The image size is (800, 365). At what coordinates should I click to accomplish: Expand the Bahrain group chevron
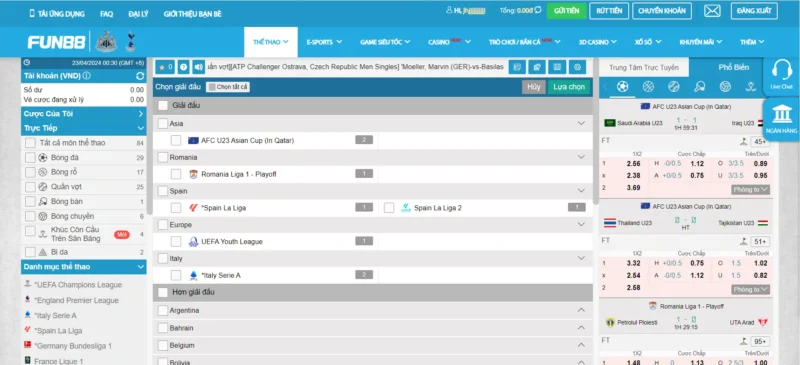point(581,327)
